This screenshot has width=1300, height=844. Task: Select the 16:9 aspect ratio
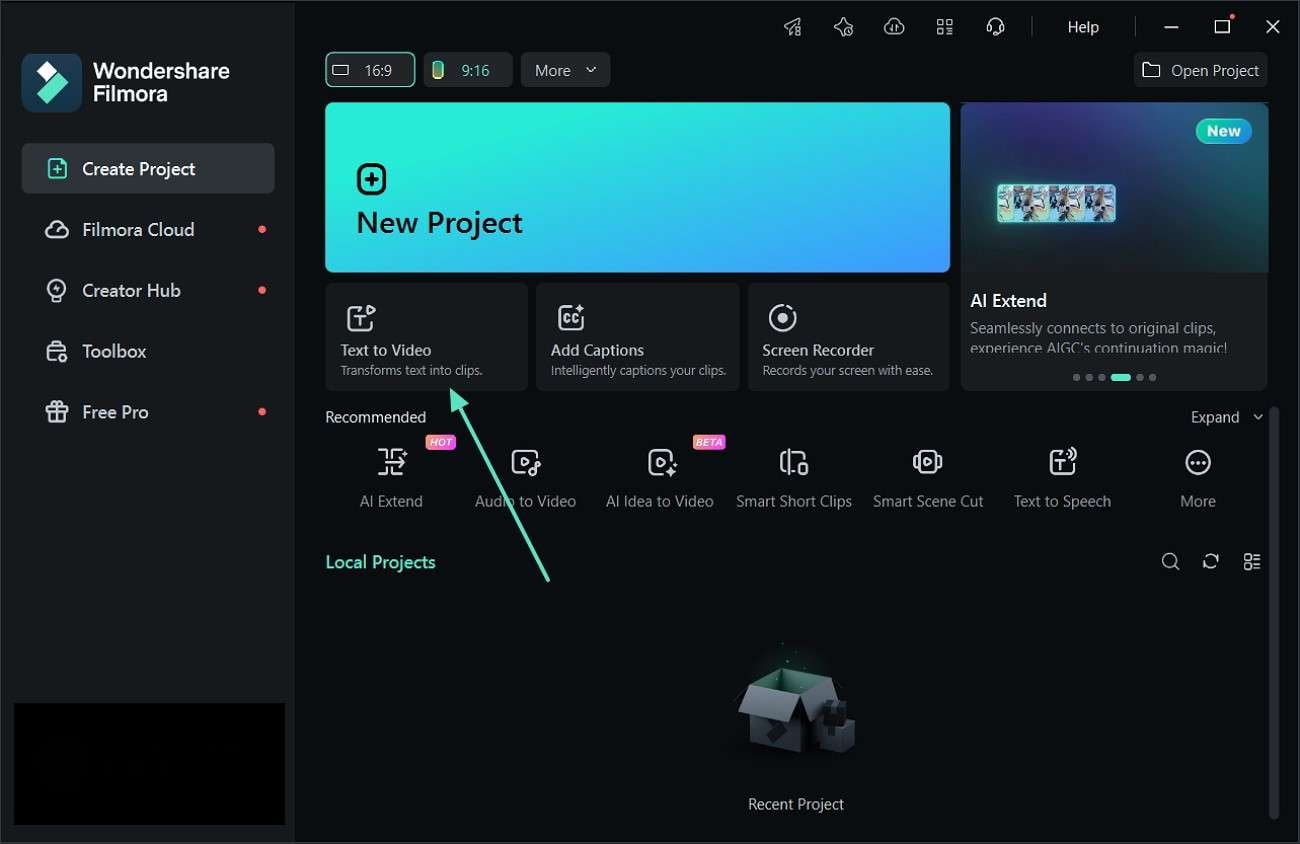(370, 70)
